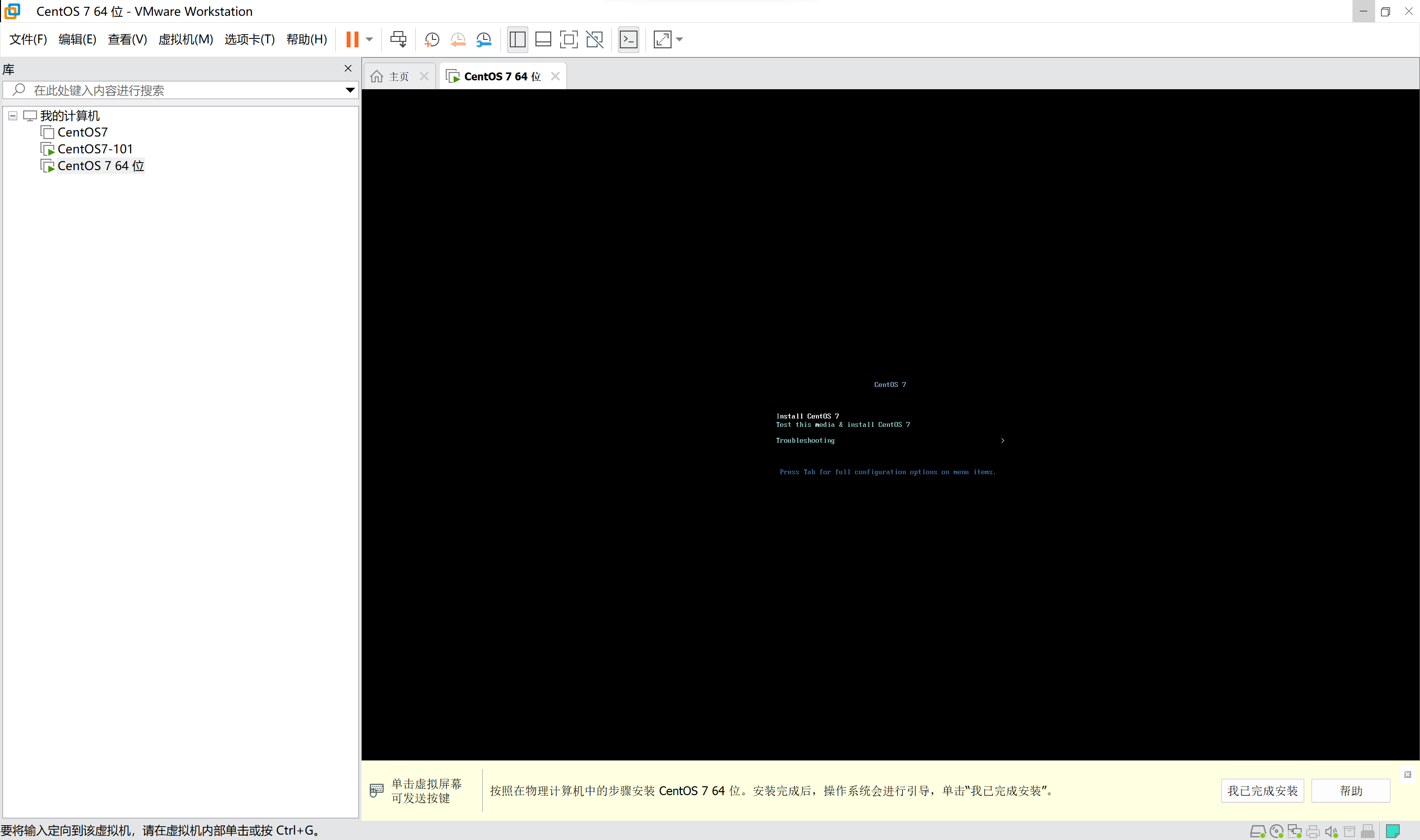Select CentOS7-101 in the library
The image size is (1420, 840).
95,149
